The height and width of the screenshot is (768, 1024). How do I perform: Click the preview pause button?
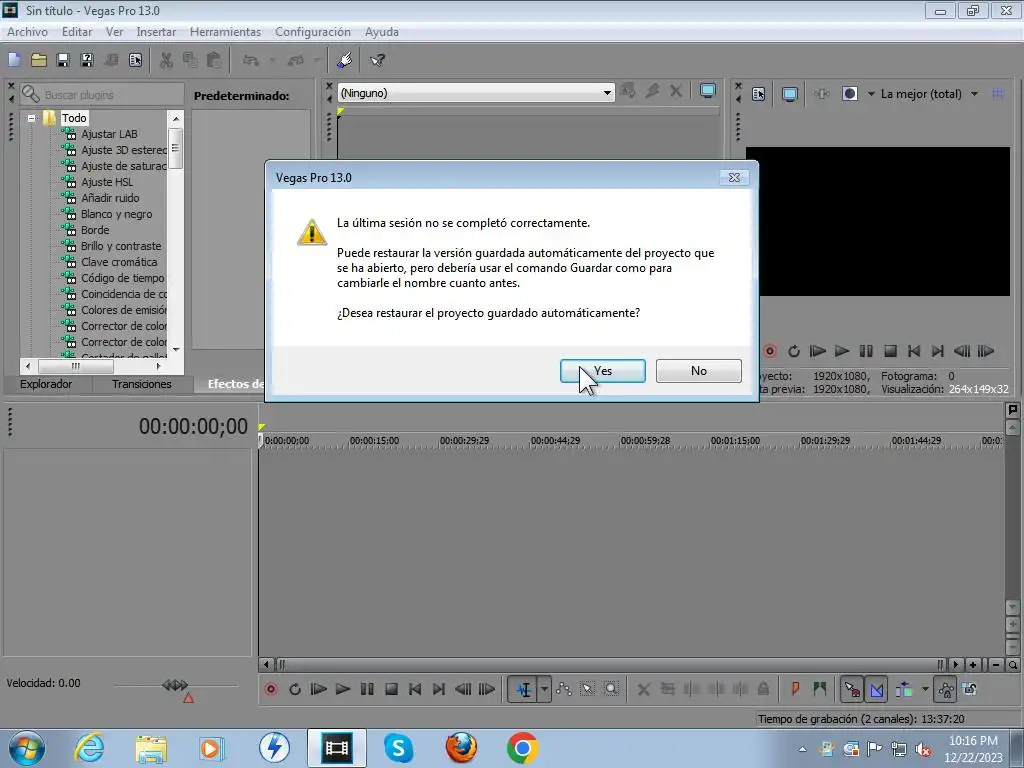tap(866, 351)
